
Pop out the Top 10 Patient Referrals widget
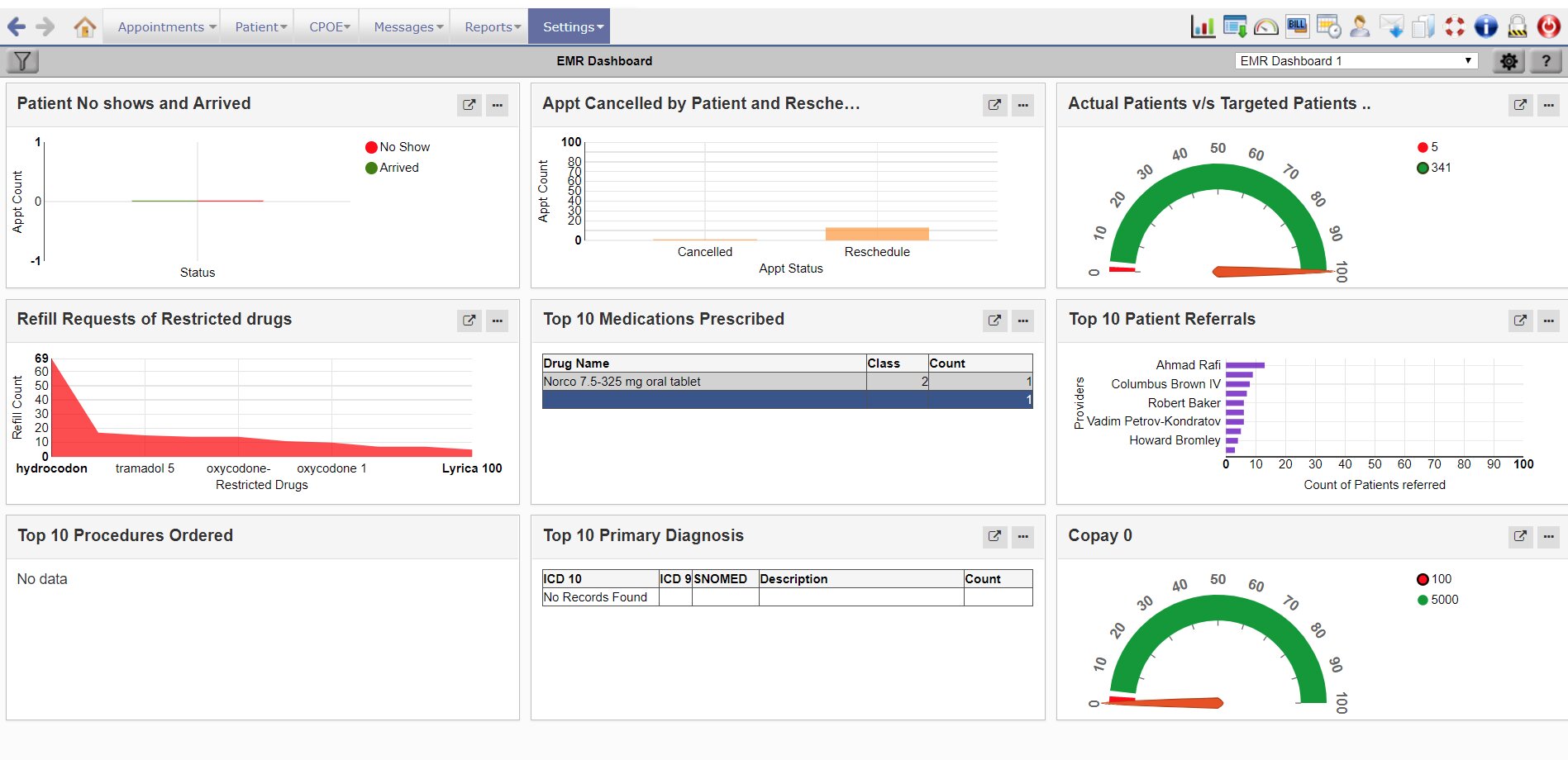click(1520, 321)
